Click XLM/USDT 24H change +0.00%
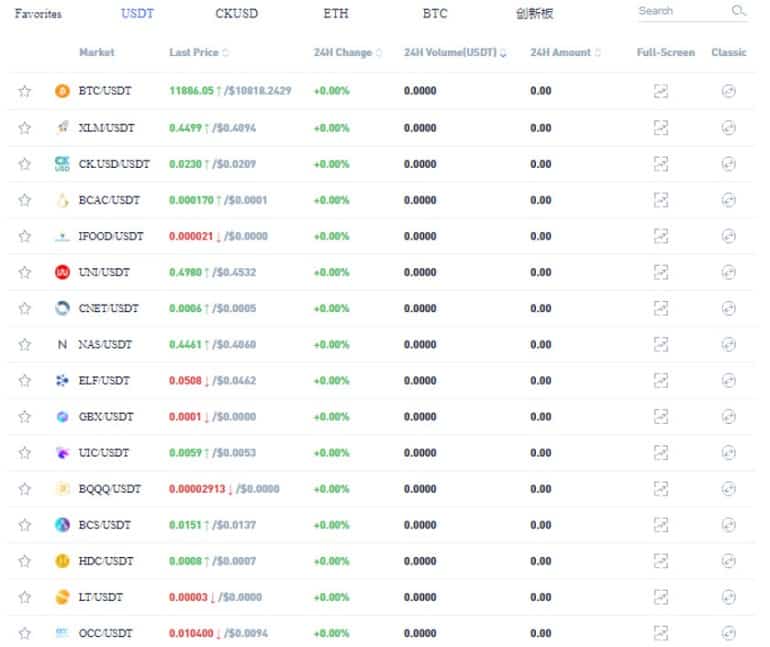770x647 pixels. [331, 128]
